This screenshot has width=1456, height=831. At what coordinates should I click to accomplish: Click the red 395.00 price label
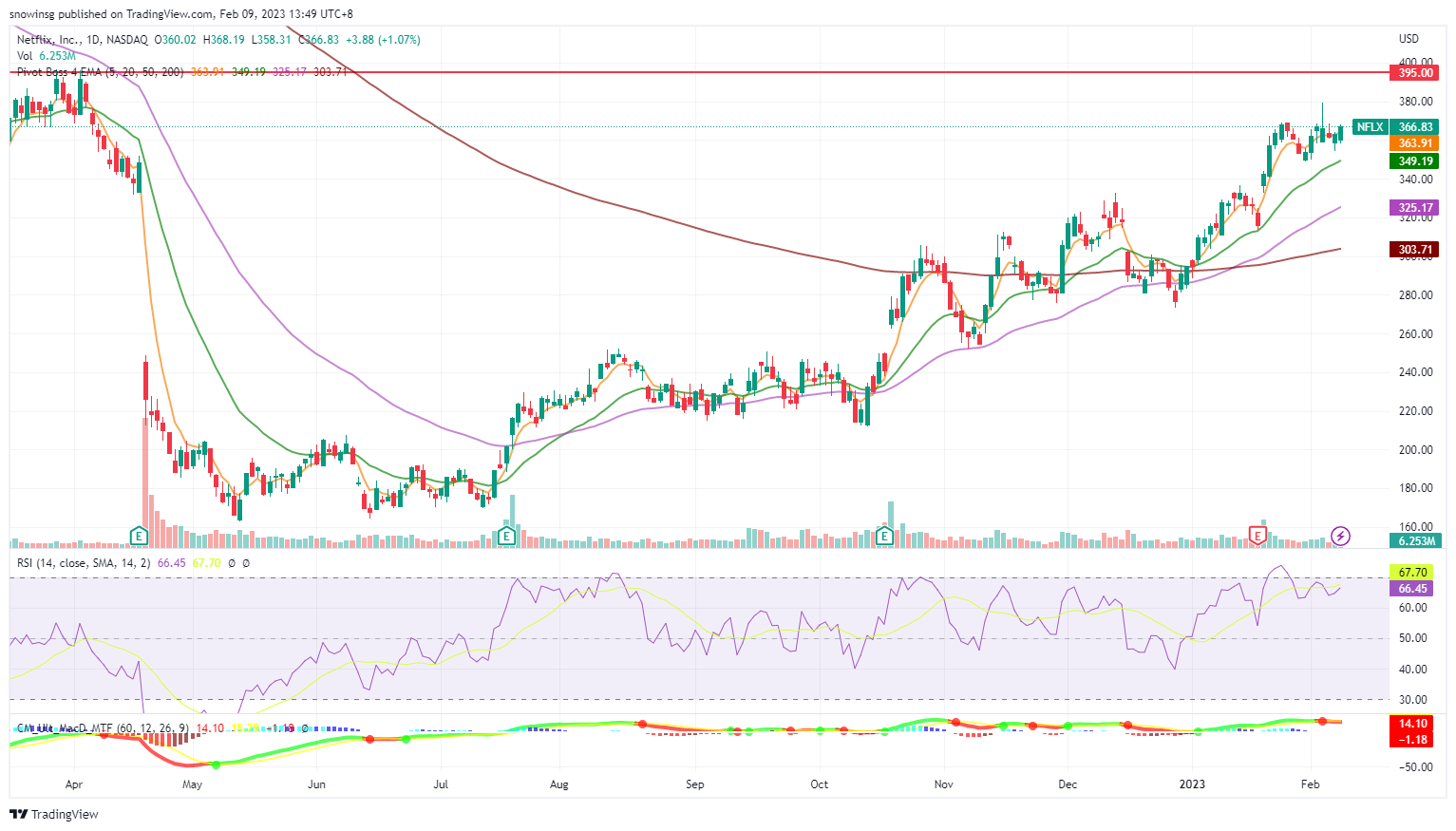(1415, 73)
